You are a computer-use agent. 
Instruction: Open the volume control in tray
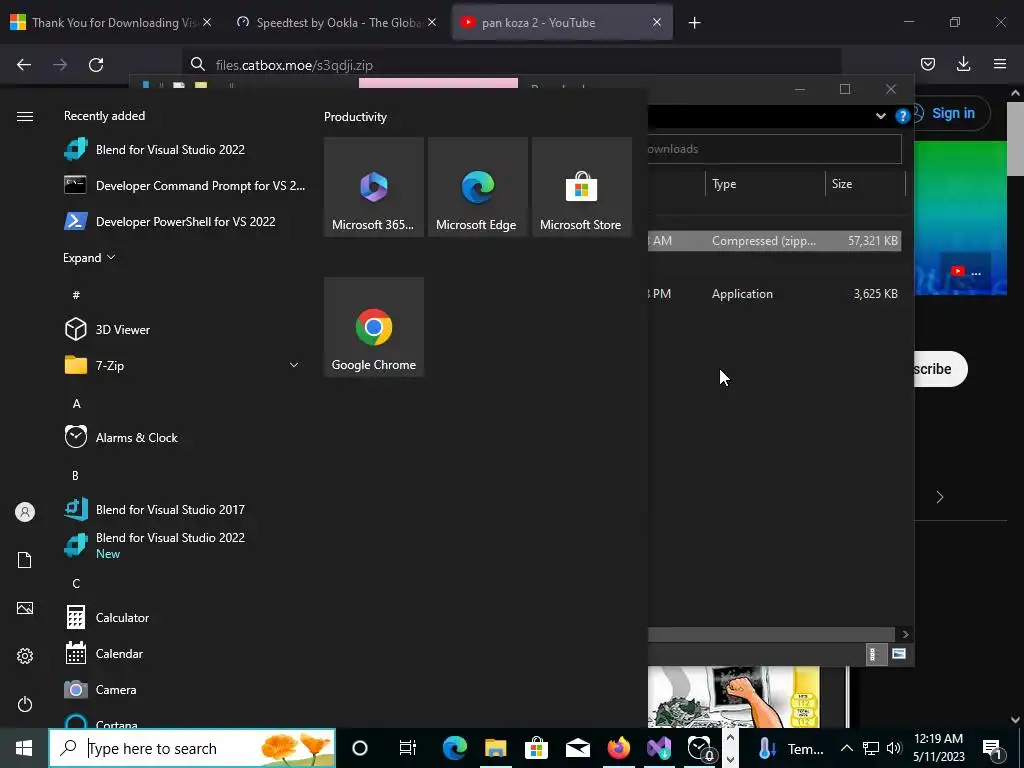(x=894, y=748)
